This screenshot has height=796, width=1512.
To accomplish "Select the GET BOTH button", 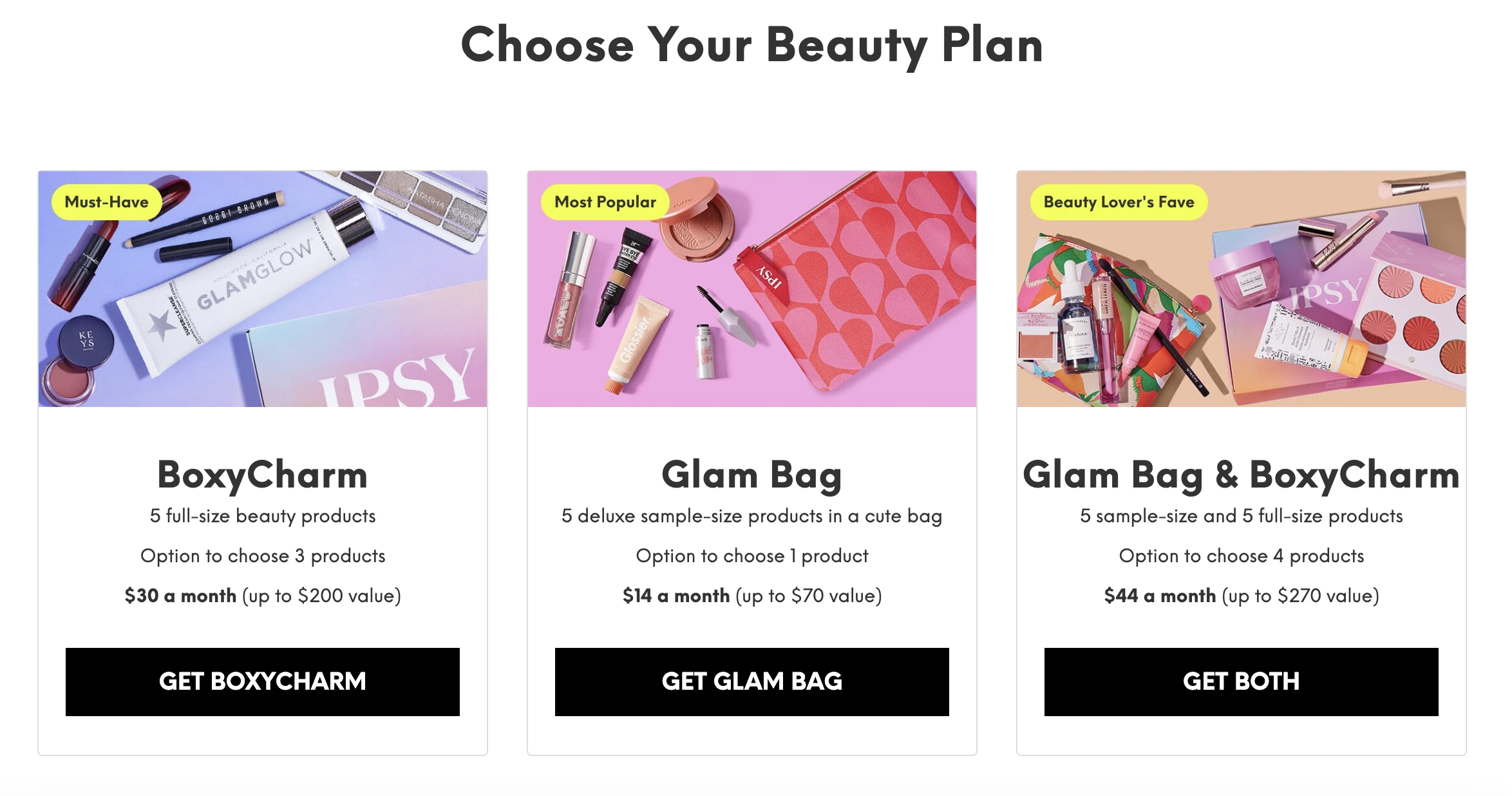I will point(1241,681).
